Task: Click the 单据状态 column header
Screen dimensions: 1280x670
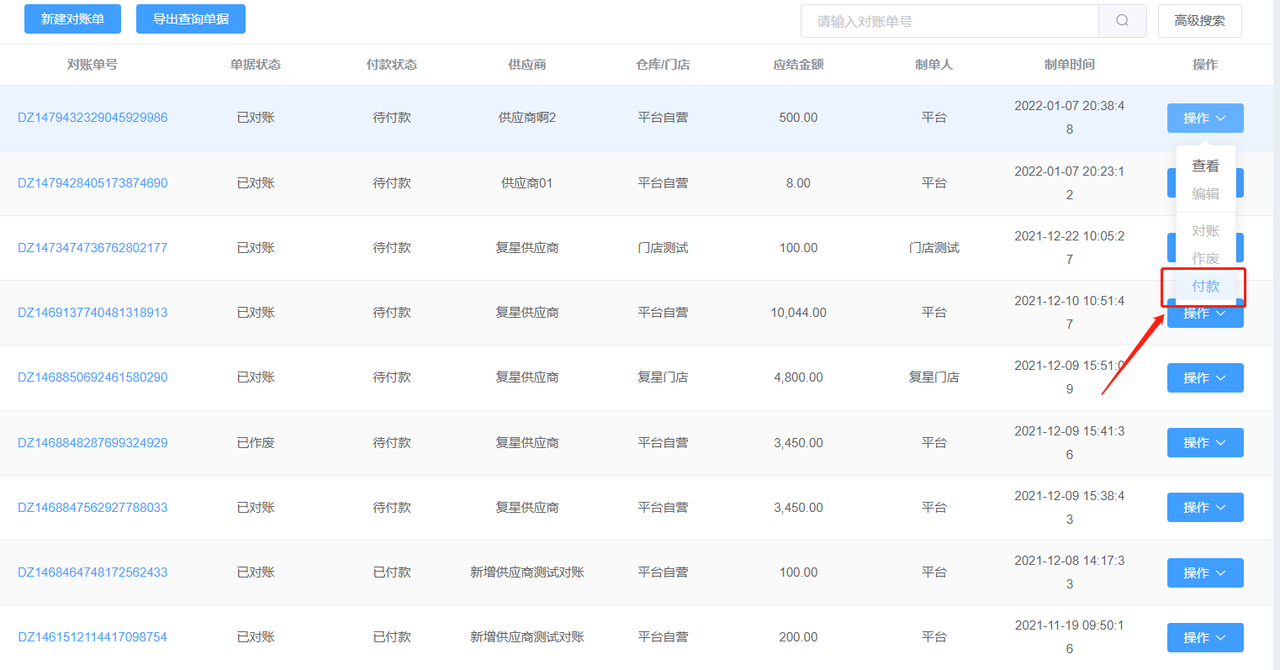Action: (x=255, y=65)
